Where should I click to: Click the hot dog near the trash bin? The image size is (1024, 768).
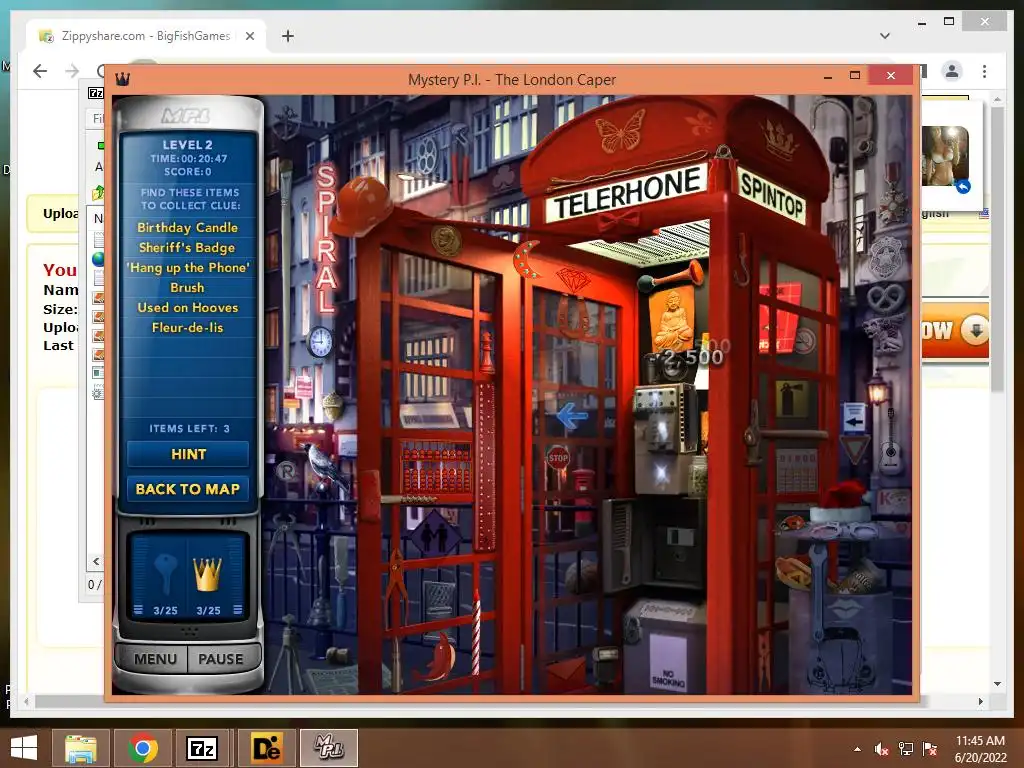pyautogui.click(x=793, y=571)
